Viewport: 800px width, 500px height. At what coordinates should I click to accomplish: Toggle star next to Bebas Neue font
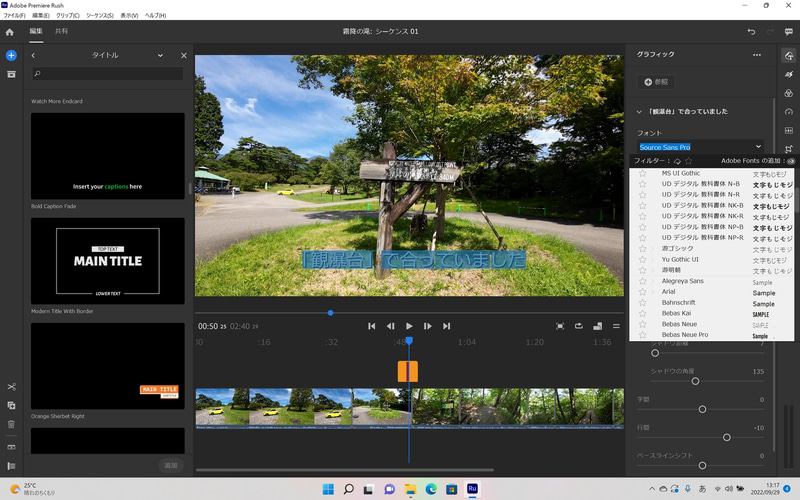coord(643,324)
